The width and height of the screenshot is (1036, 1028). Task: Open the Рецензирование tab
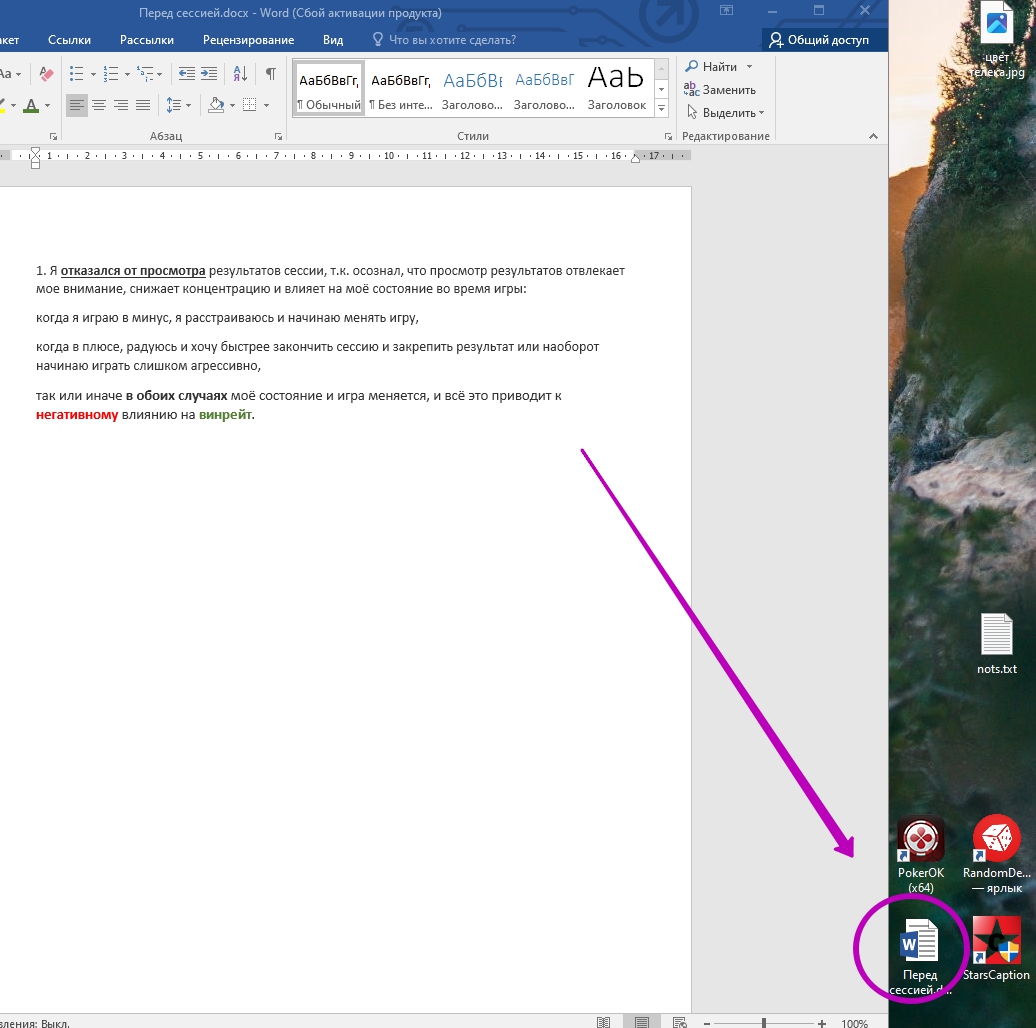248,40
